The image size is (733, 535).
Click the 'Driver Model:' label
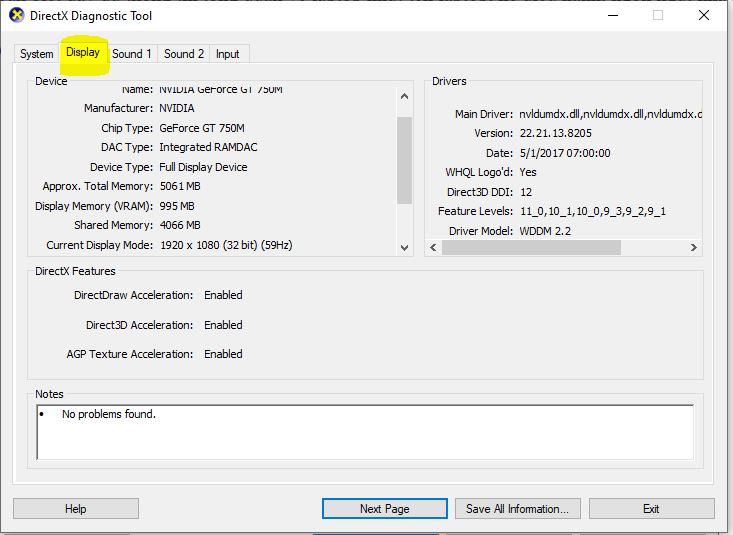481,231
